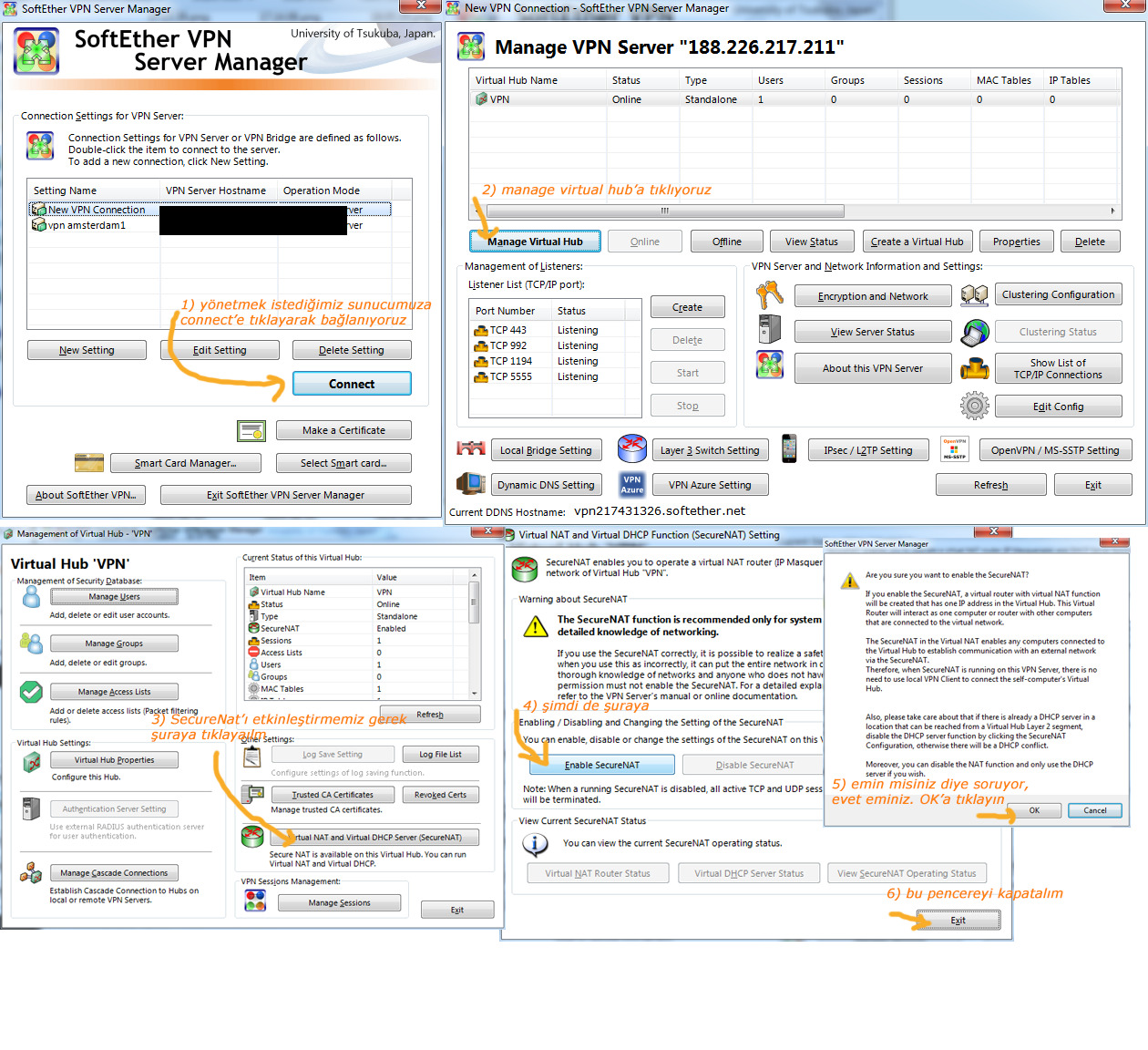Click the yellow pipe icon beside TCP/IP Connections
Image resolution: width=1148 pixels, height=1050 pixels.
click(x=975, y=369)
